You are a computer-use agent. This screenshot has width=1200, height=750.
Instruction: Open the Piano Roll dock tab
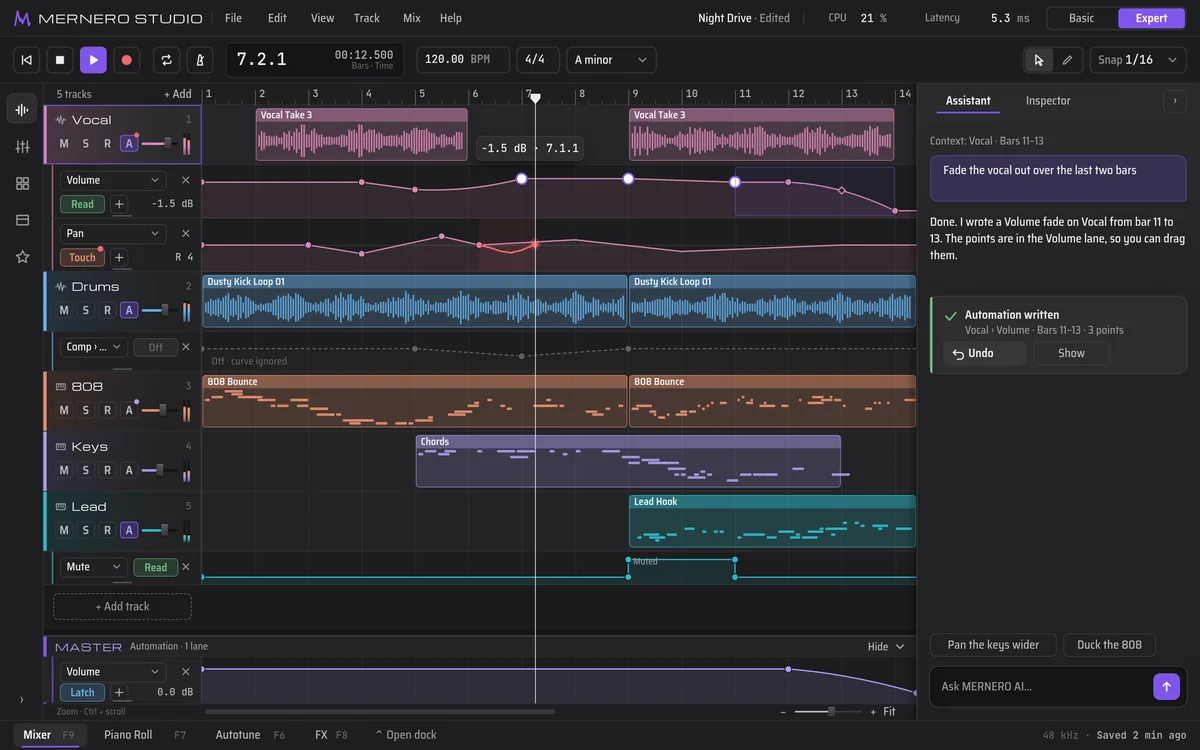(145, 735)
